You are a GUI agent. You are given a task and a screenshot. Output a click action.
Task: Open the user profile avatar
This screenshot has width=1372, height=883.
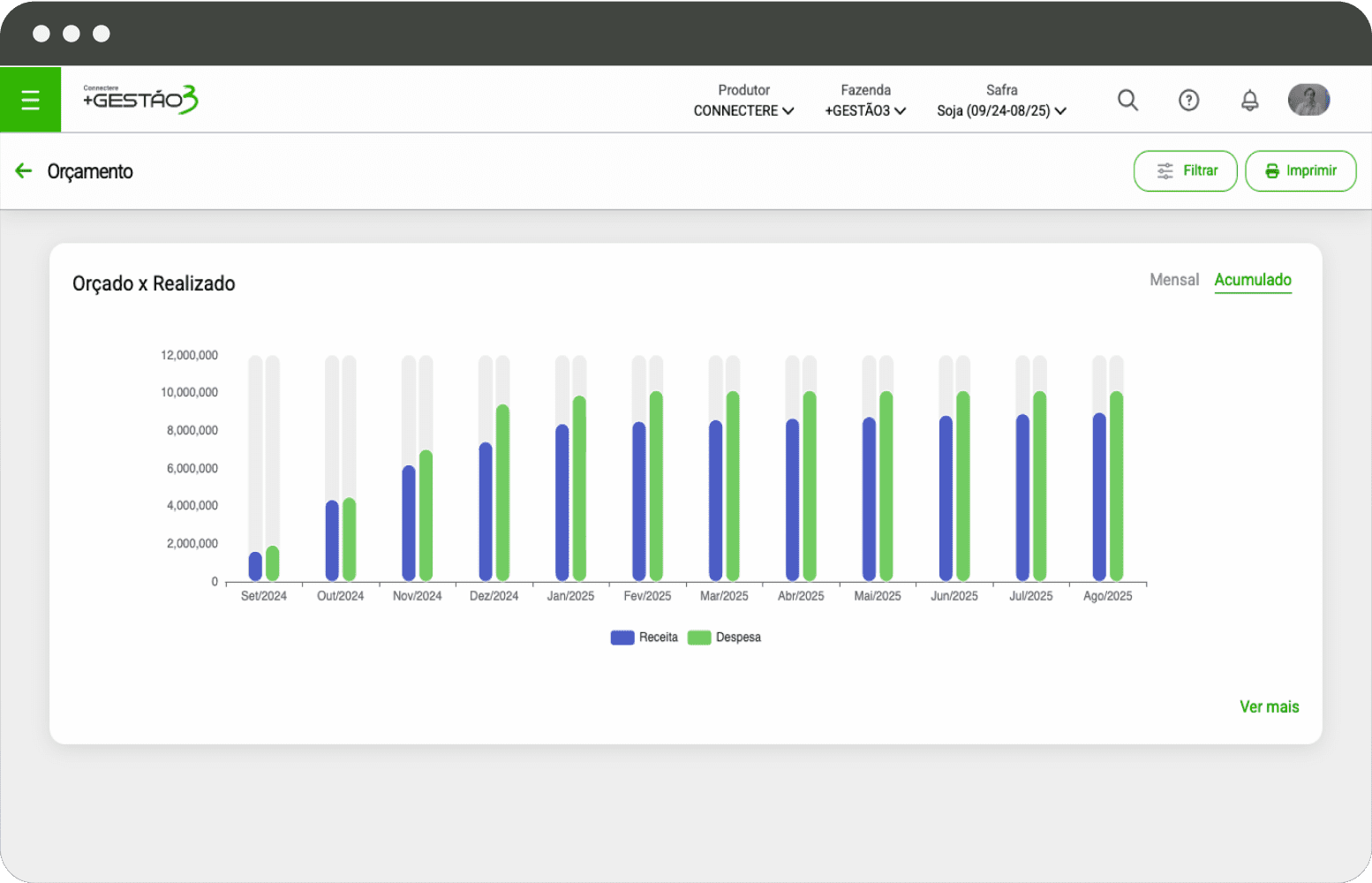click(1308, 100)
